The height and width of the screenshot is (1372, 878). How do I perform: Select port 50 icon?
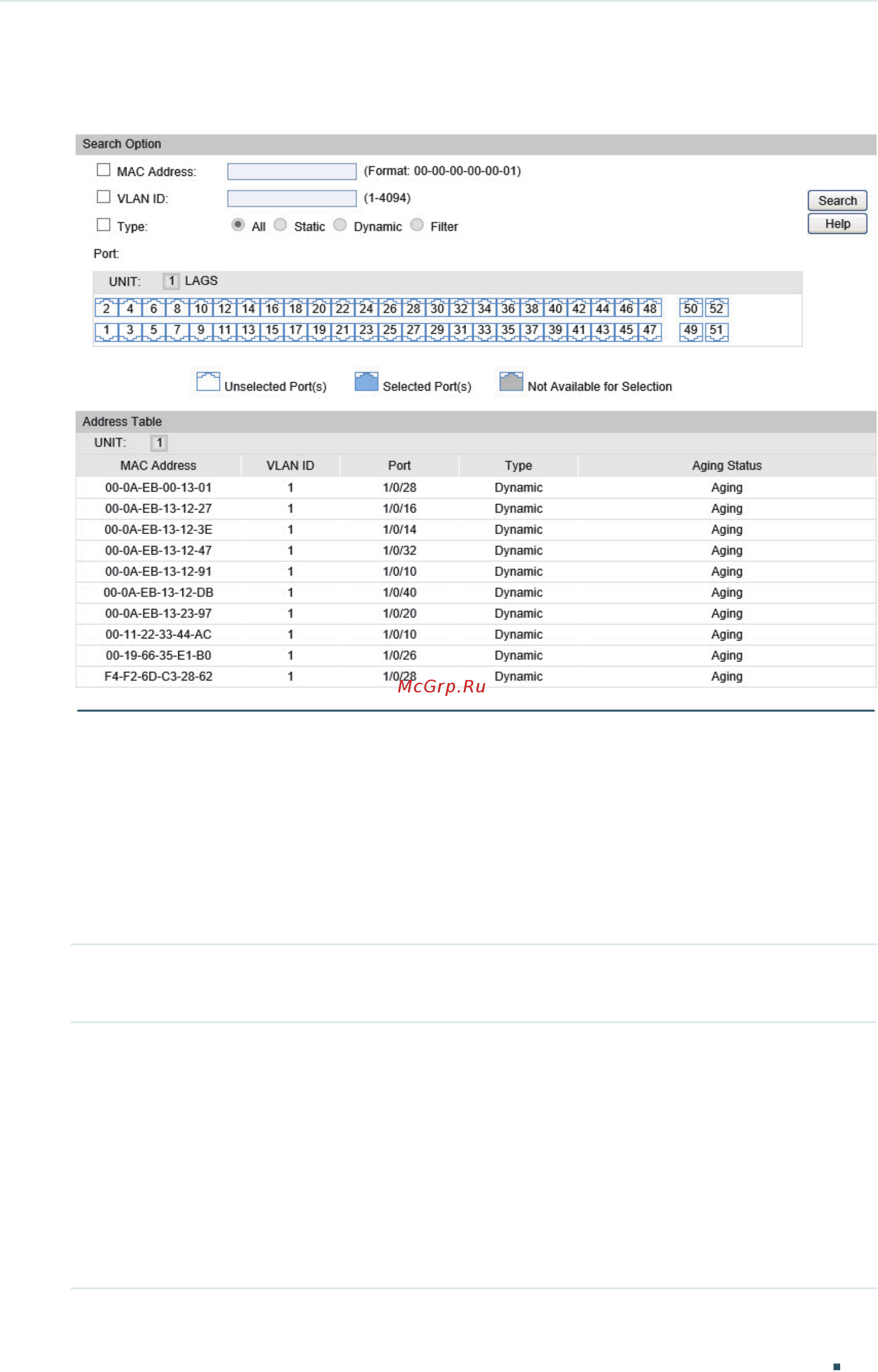(x=691, y=308)
